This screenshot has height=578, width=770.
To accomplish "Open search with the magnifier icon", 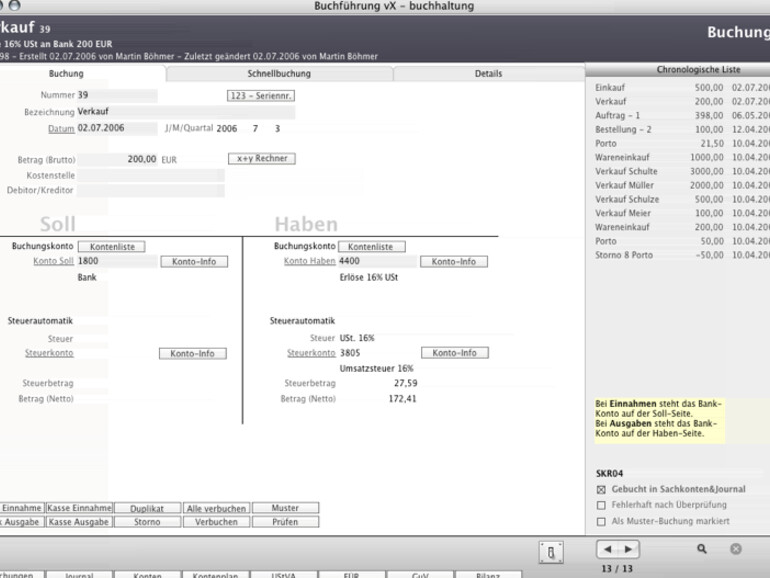I will [x=702, y=549].
